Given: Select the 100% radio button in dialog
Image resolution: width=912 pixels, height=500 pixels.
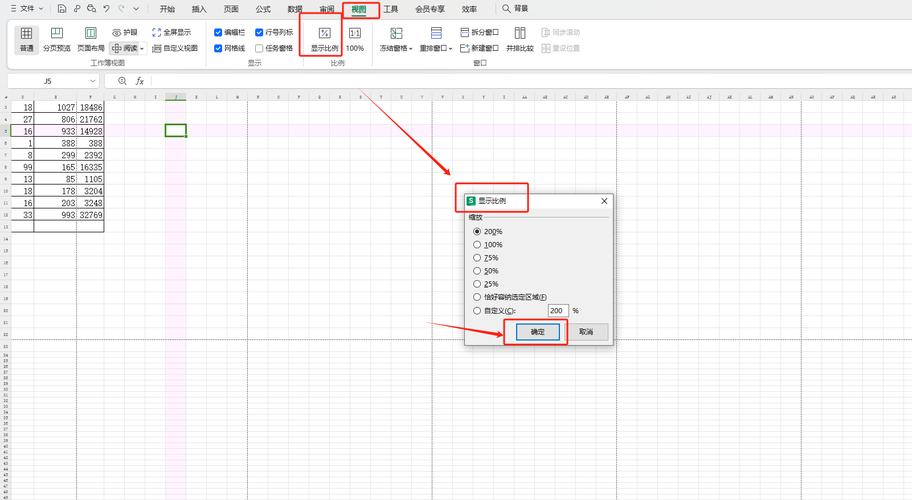Looking at the screenshot, I should pos(477,245).
